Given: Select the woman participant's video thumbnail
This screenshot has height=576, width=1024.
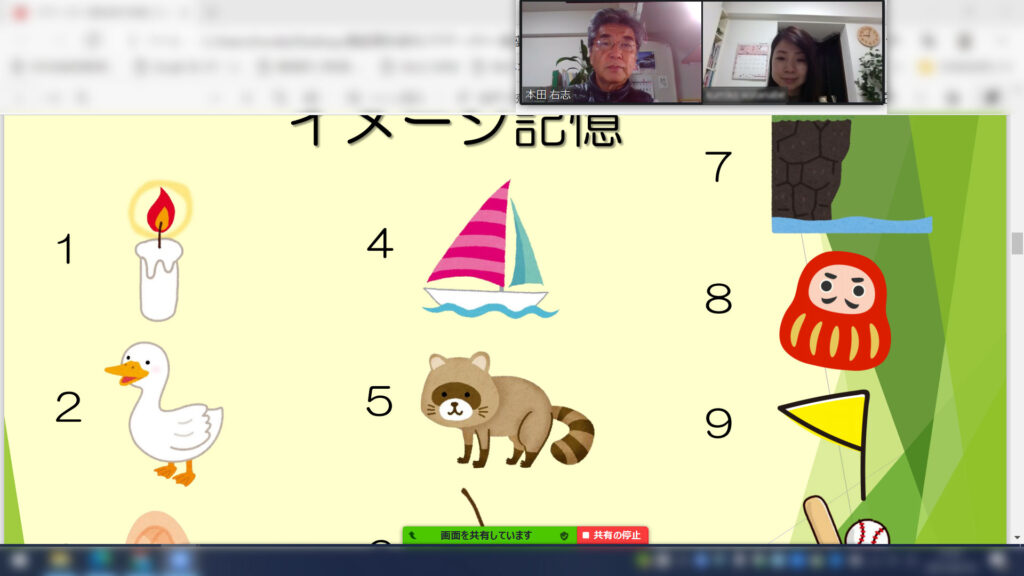Looking at the screenshot, I should [793, 52].
